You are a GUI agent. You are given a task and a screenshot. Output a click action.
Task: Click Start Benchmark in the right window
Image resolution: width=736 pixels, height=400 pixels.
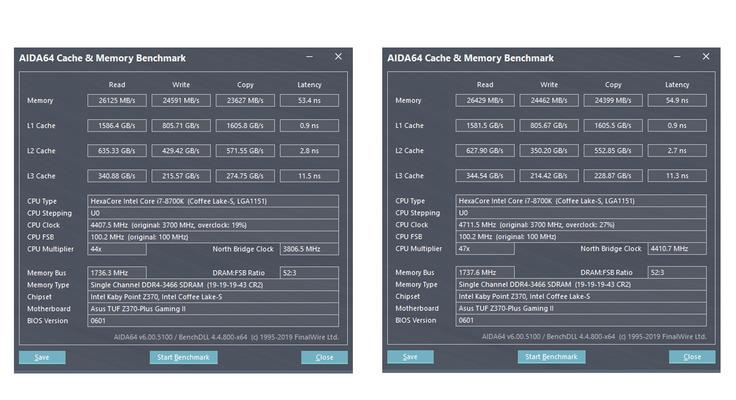tap(552, 357)
